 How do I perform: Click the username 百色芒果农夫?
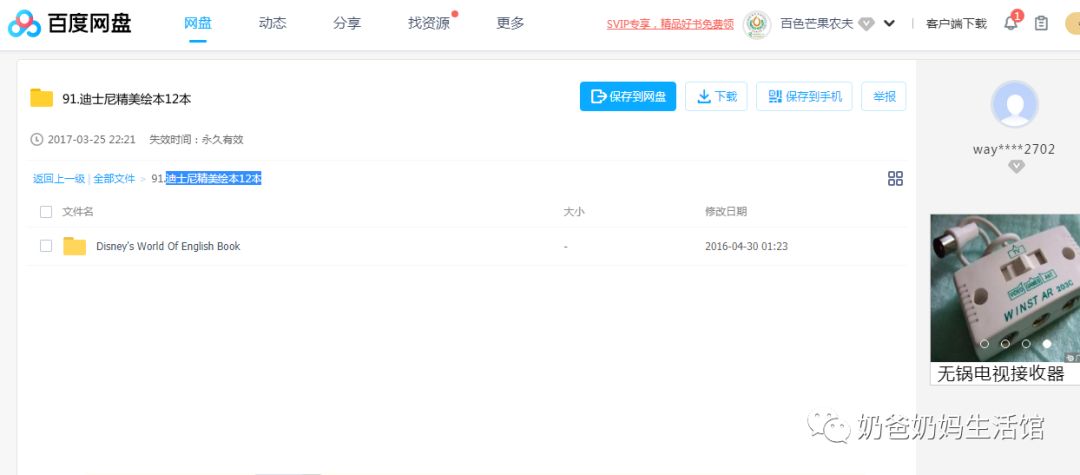click(x=817, y=24)
